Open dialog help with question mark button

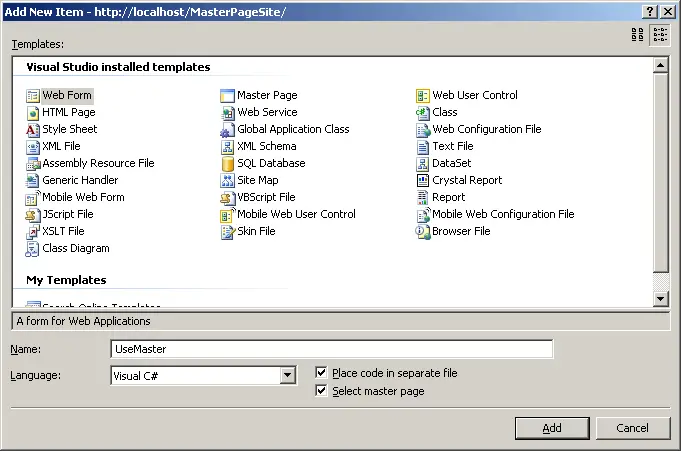[649, 12]
